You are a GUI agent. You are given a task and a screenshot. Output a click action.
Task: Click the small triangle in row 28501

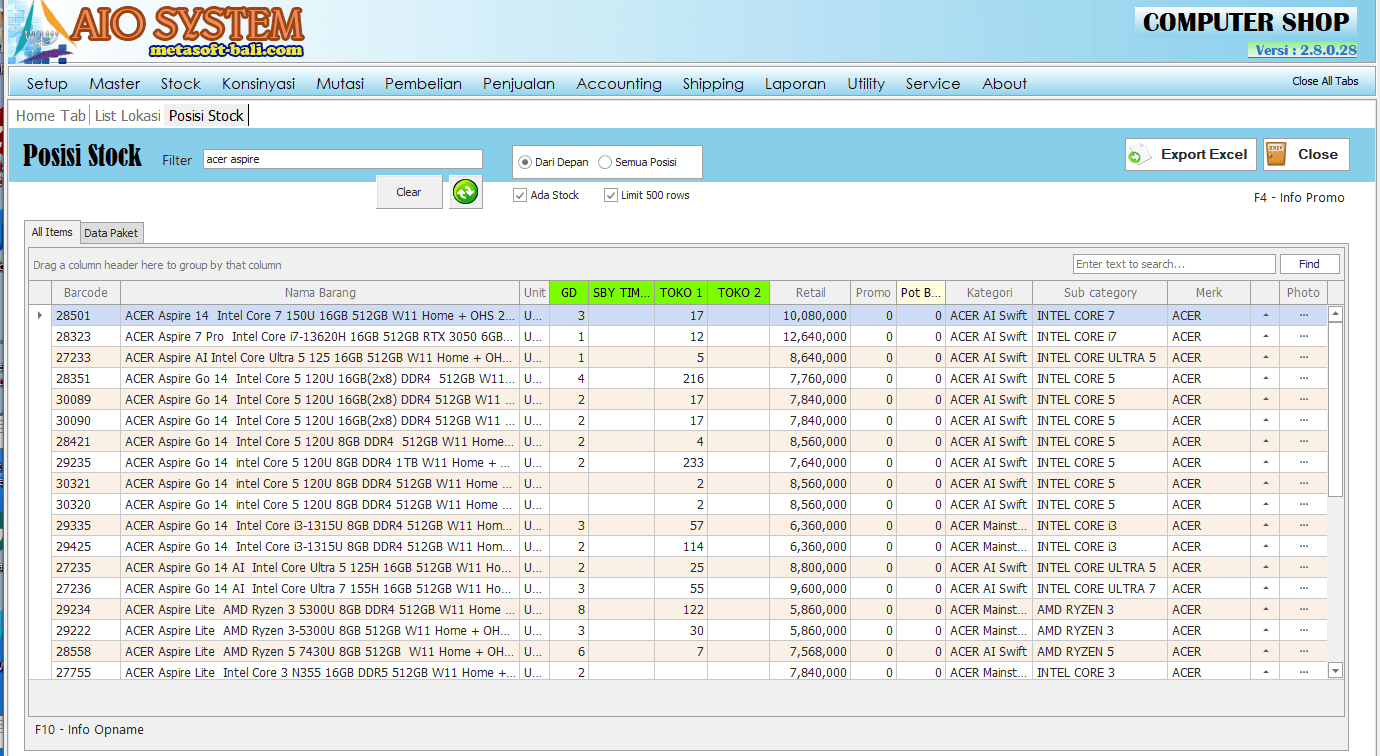tap(1265, 315)
